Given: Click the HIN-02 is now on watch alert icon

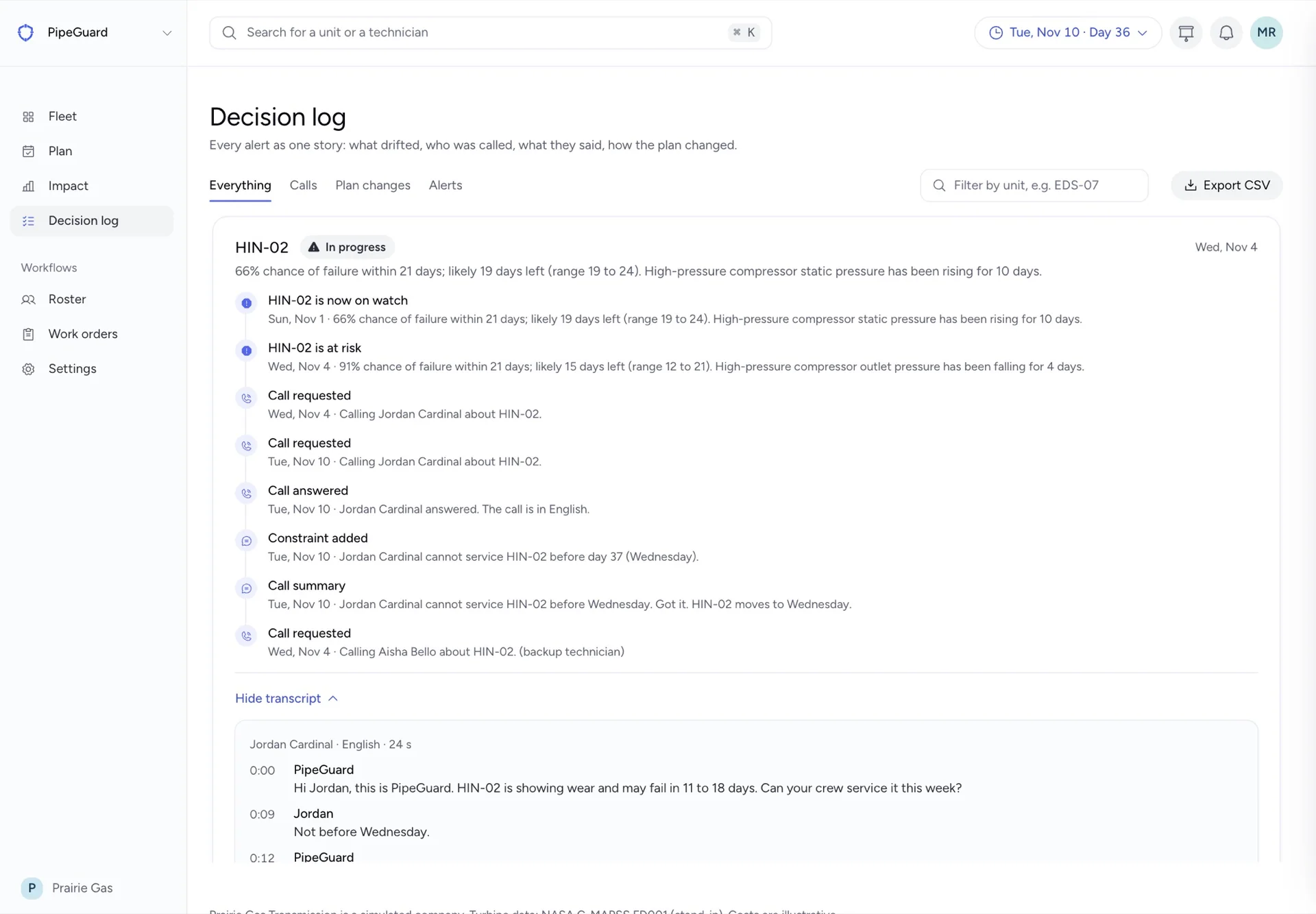Looking at the screenshot, I should tap(246, 303).
